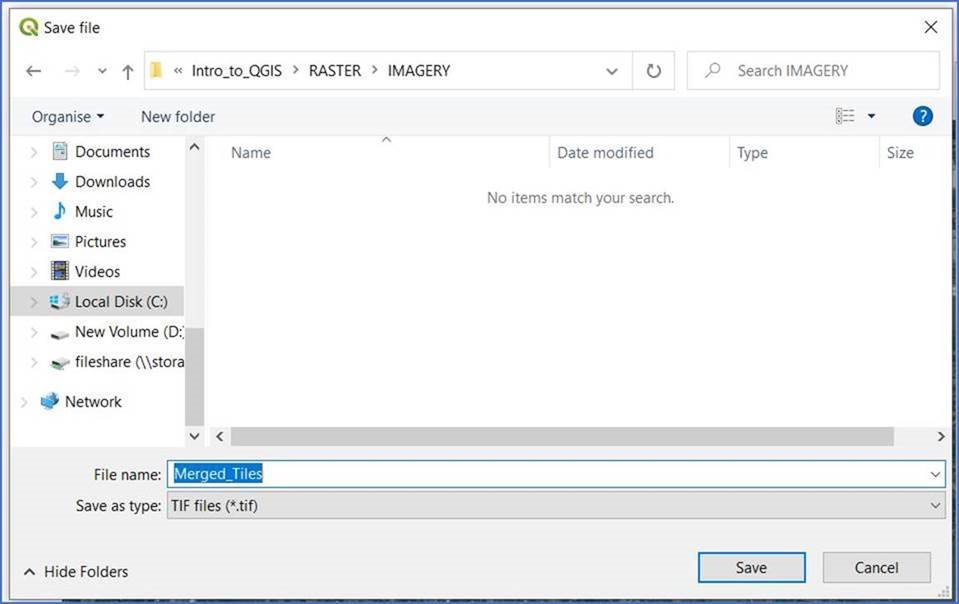Open recent locations dropdown chevron
Viewport: 959px width, 604px height.
102,72
